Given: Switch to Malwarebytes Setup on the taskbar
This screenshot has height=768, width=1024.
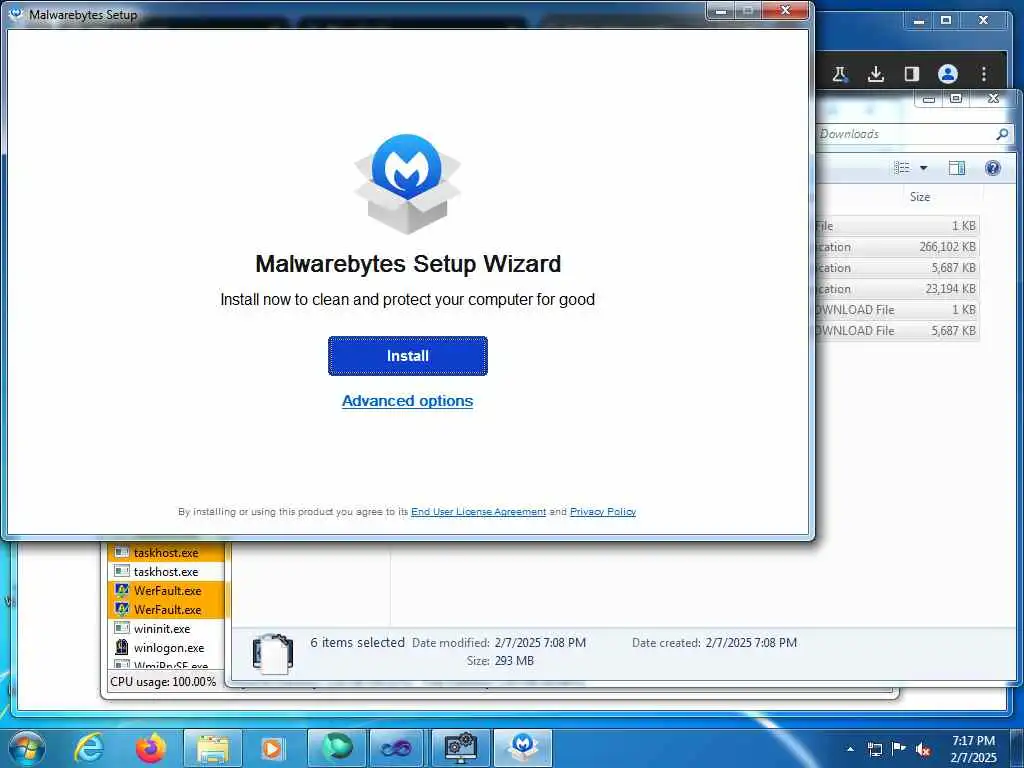Looking at the screenshot, I should [522, 748].
